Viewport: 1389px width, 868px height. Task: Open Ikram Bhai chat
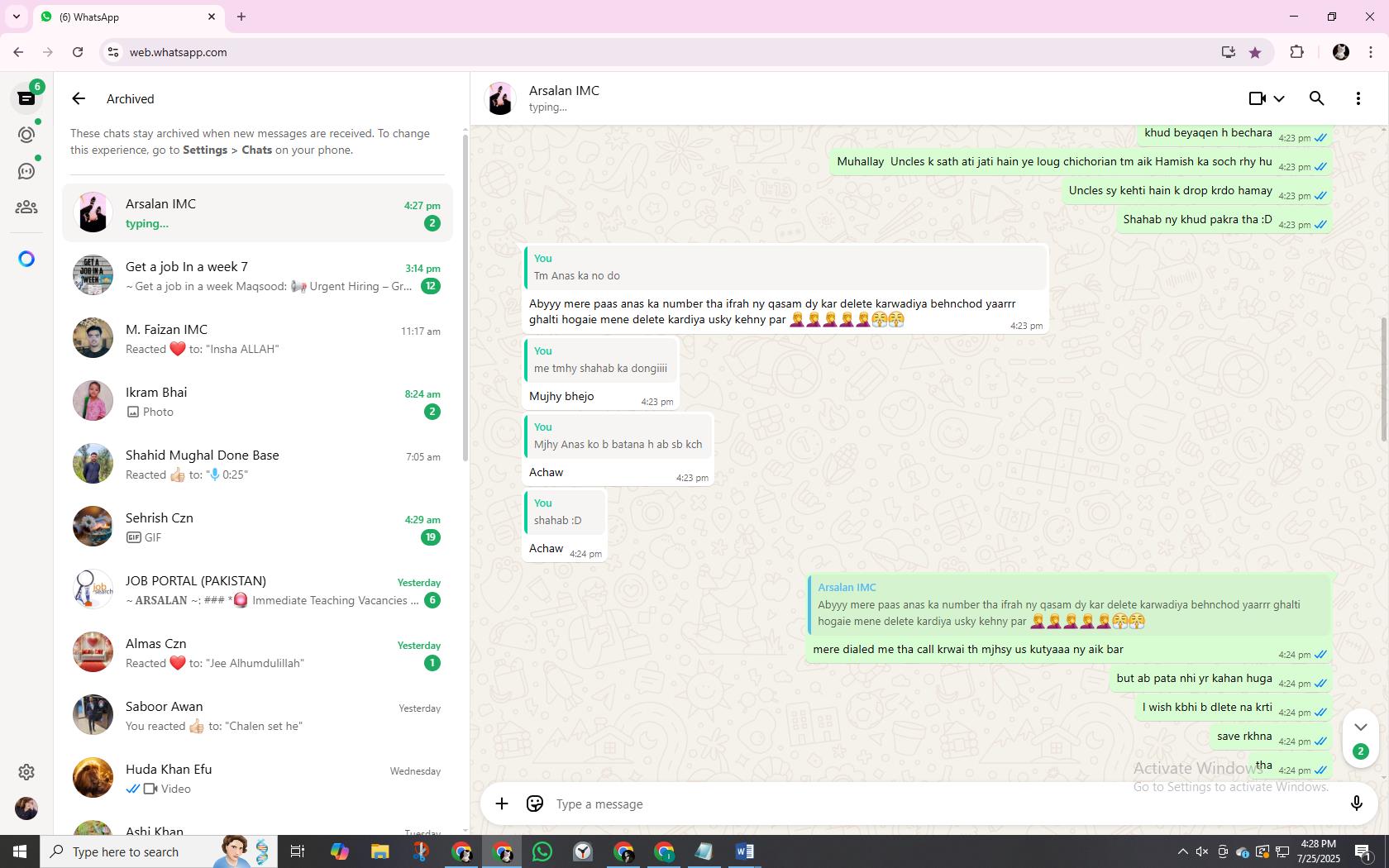[257, 402]
